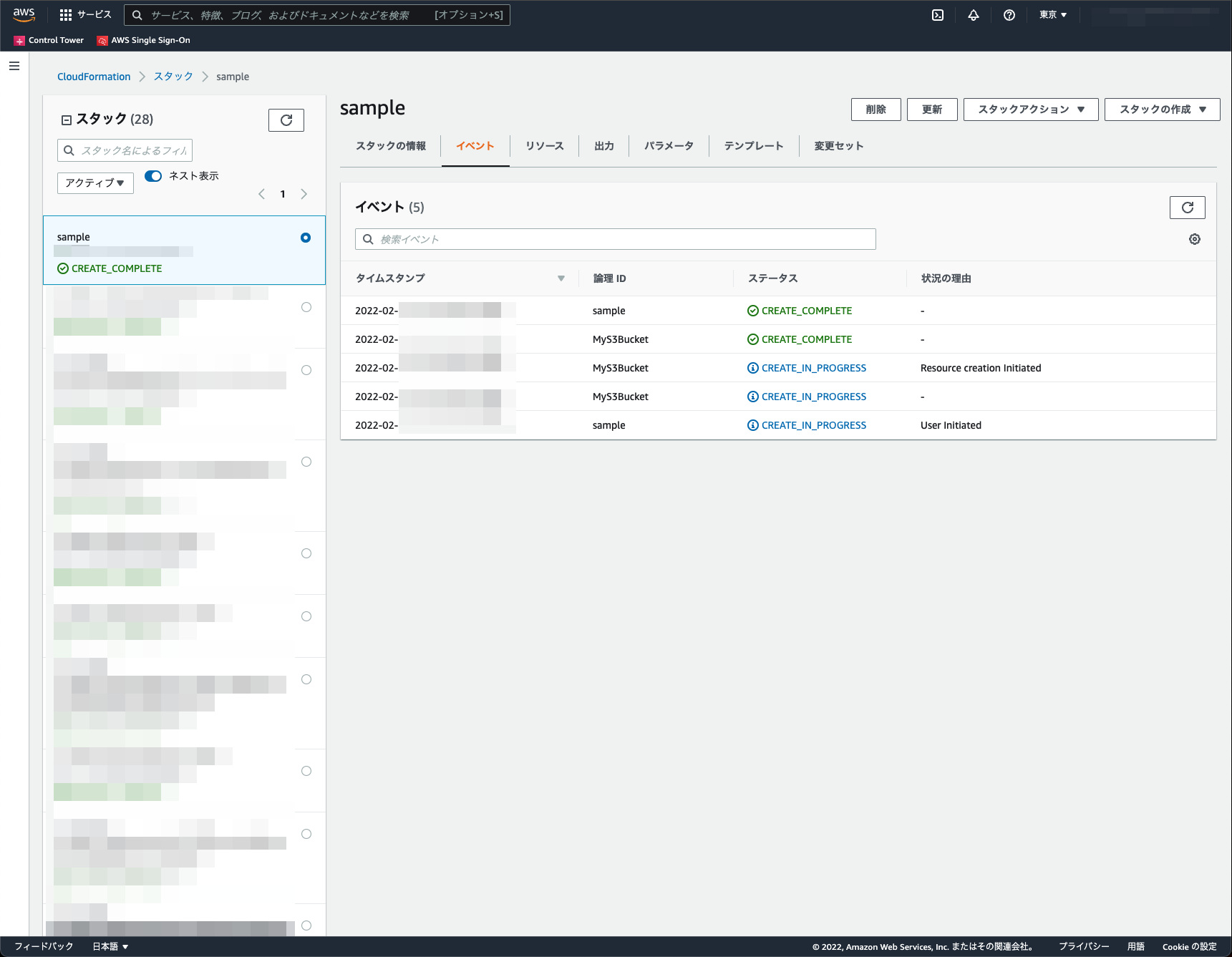Refresh the events table
Image resolution: width=1232 pixels, height=957 pixels.
1188,208
